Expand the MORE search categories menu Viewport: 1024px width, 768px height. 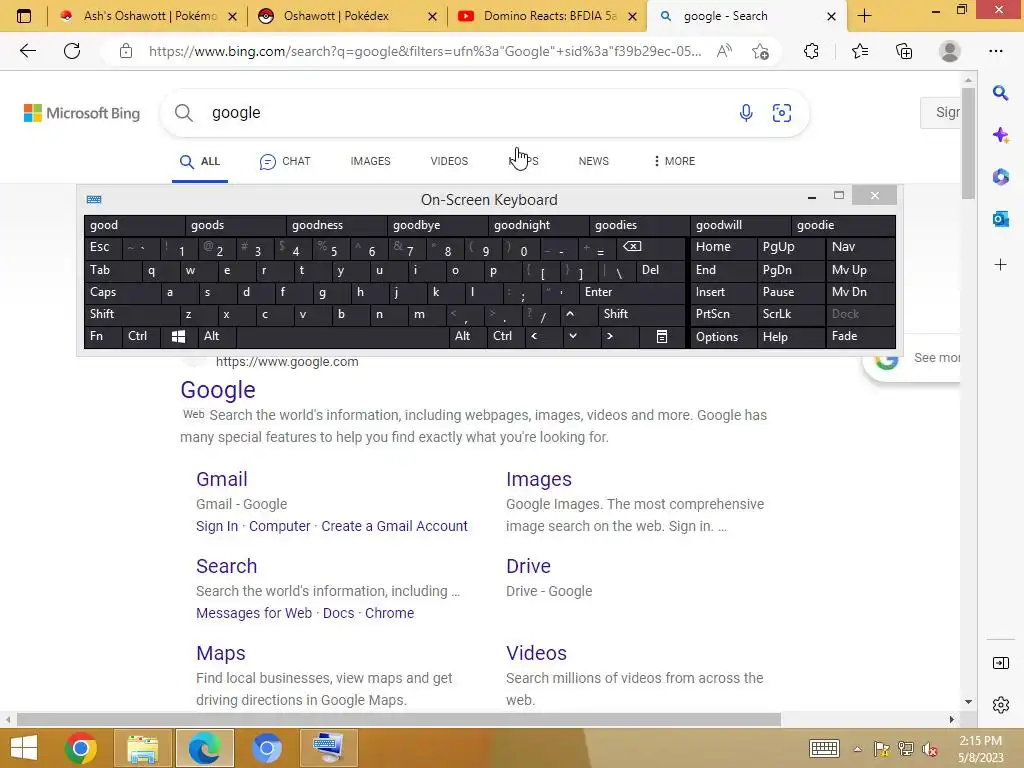tap(674, 161)
